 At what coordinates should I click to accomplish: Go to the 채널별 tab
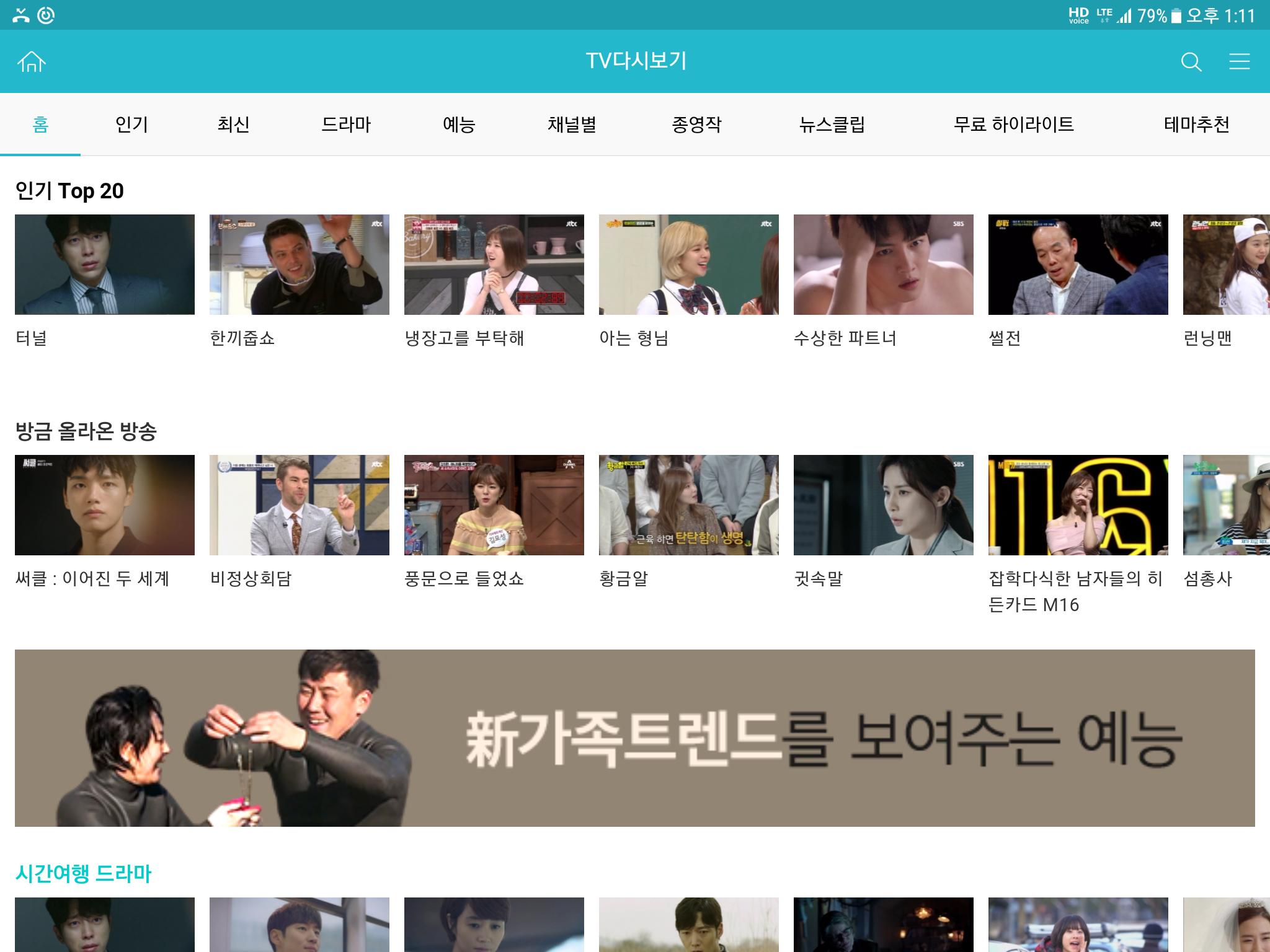point(572,124)
